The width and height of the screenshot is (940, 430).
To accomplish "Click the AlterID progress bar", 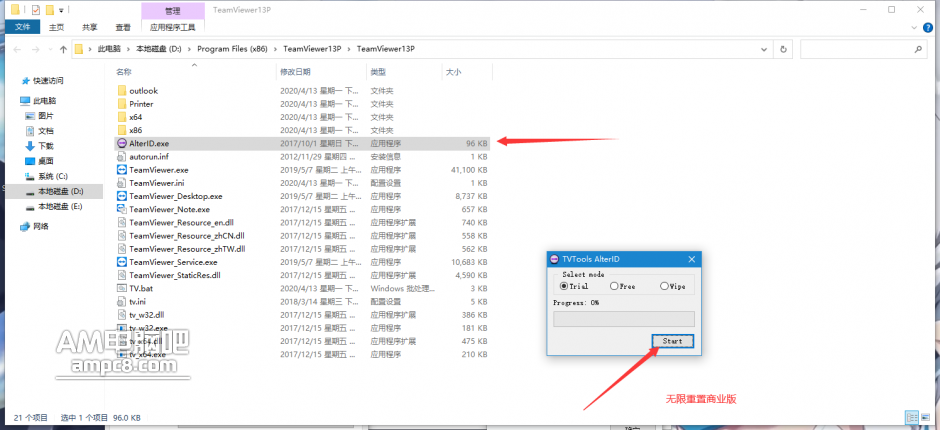I will (623, 319).
